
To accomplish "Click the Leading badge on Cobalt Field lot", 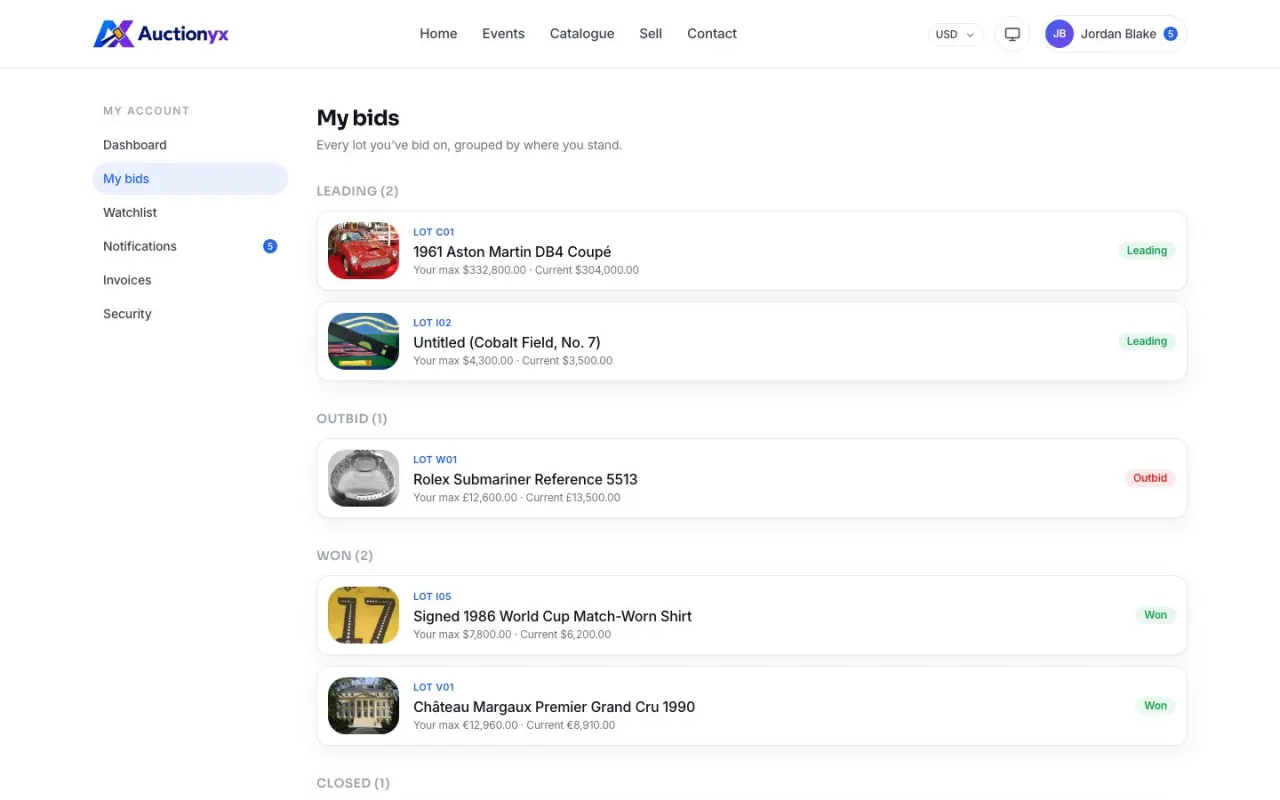I will [1147, 342].
